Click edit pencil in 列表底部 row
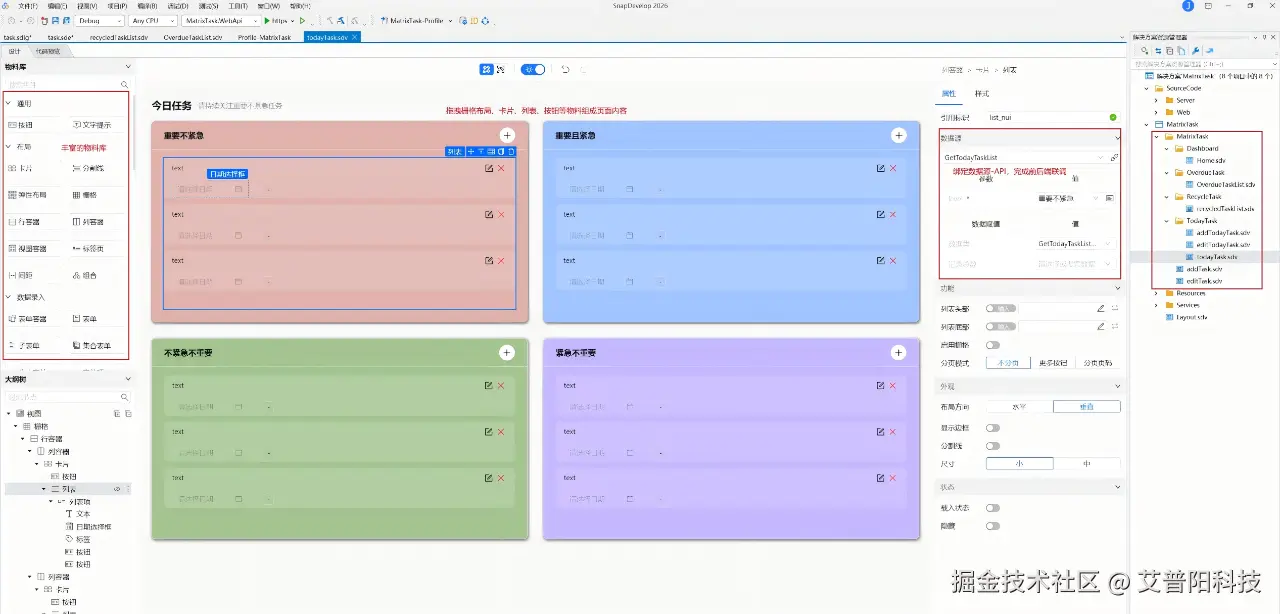Screen dimensions: 1280x614 click(x=1101, y=326)
